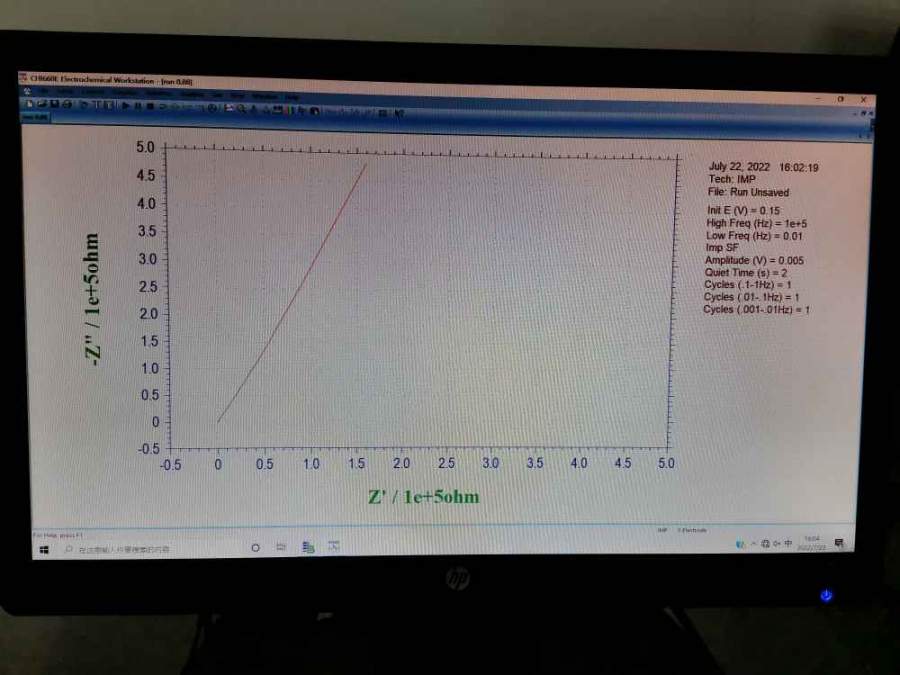Click the Print toolbar icon
The image size is (900, 675).
[67, 104]
